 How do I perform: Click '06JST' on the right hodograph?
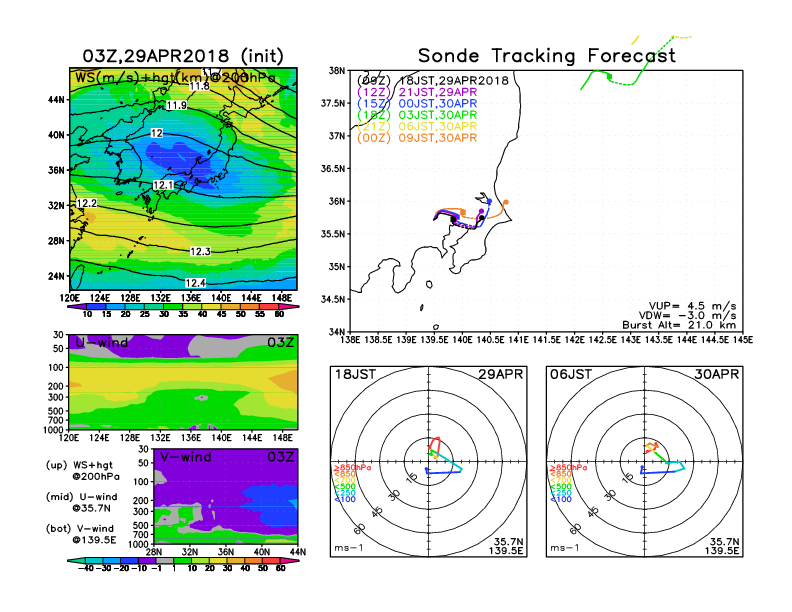(x=571, y=375)
